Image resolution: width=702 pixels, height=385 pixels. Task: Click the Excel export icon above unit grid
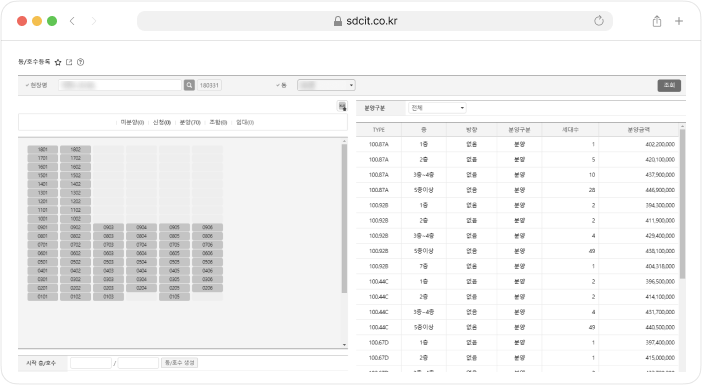[342, 106]
